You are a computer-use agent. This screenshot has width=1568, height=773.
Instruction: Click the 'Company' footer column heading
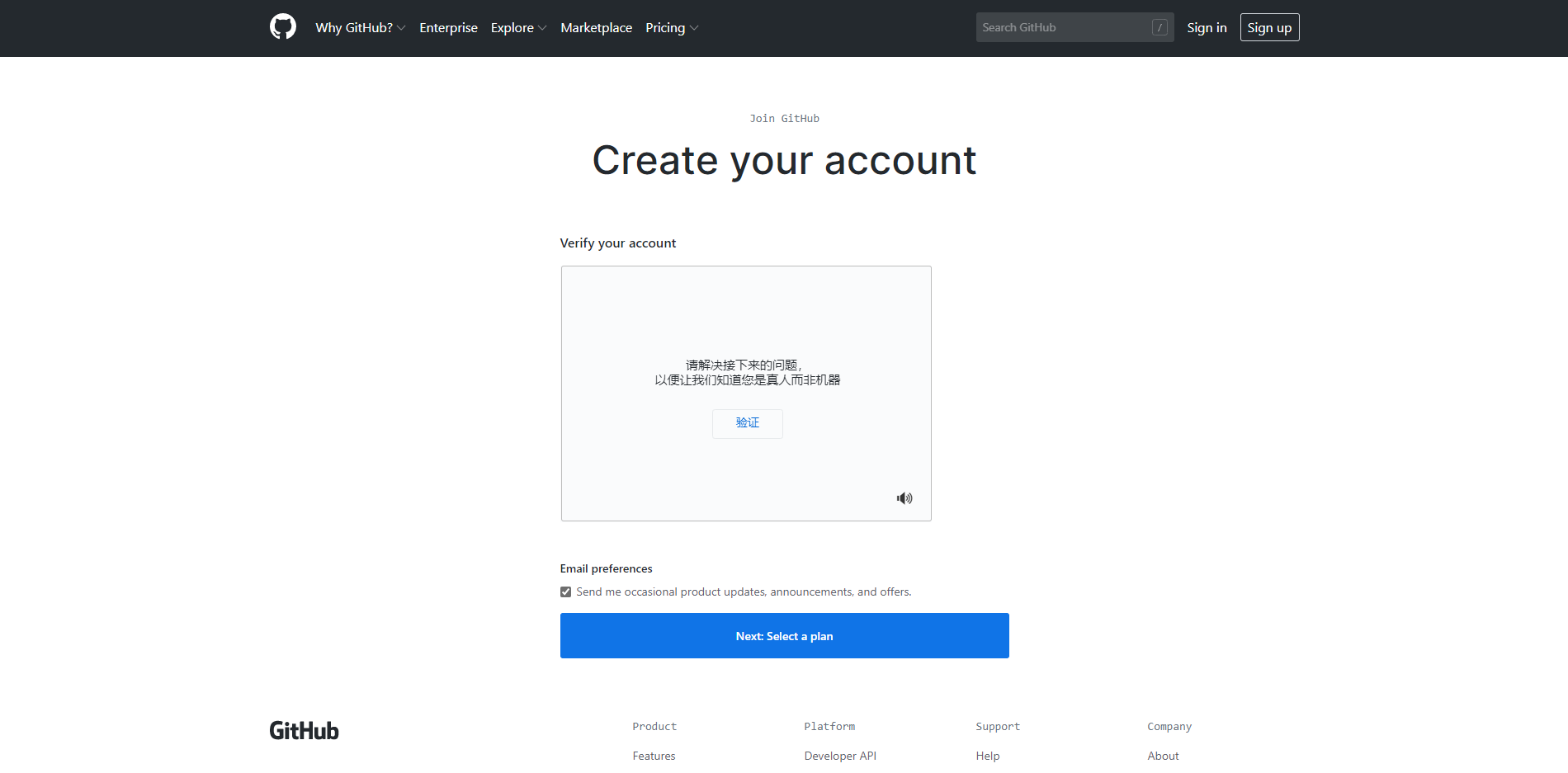(x=1169, y=727)
